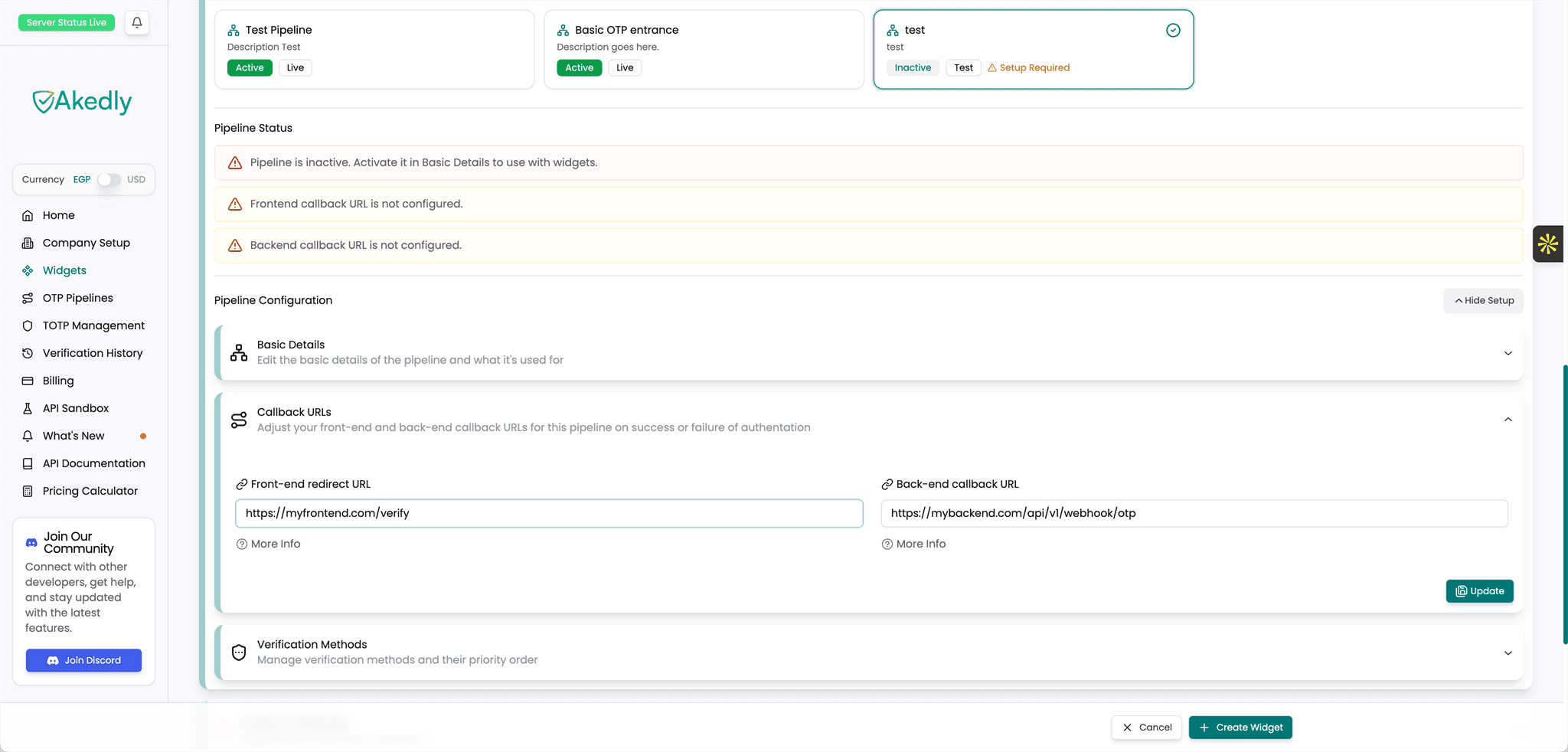Click Discord icon beside Join Our Community

click(31, 542)
